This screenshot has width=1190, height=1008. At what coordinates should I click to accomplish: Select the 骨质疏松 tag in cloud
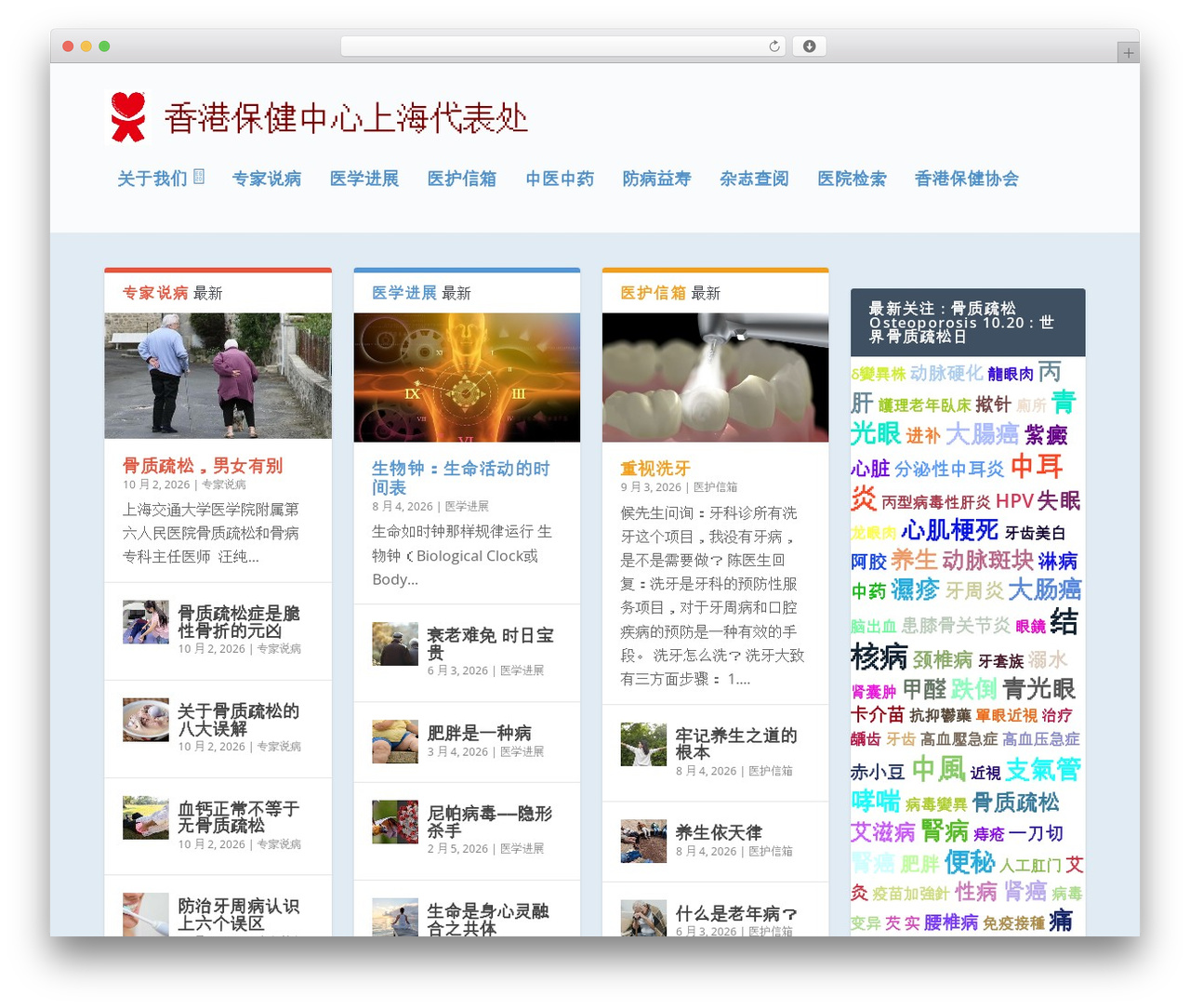(x=1015, y=802)
